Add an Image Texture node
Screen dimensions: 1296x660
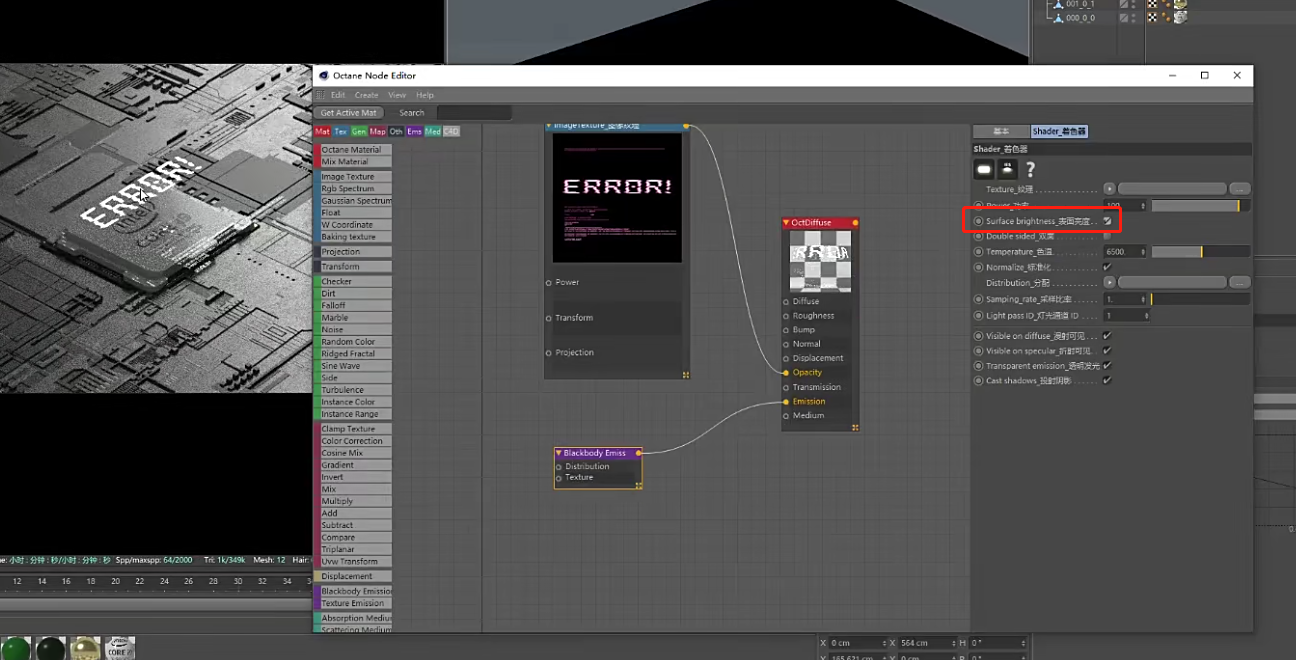pos(354,177)
